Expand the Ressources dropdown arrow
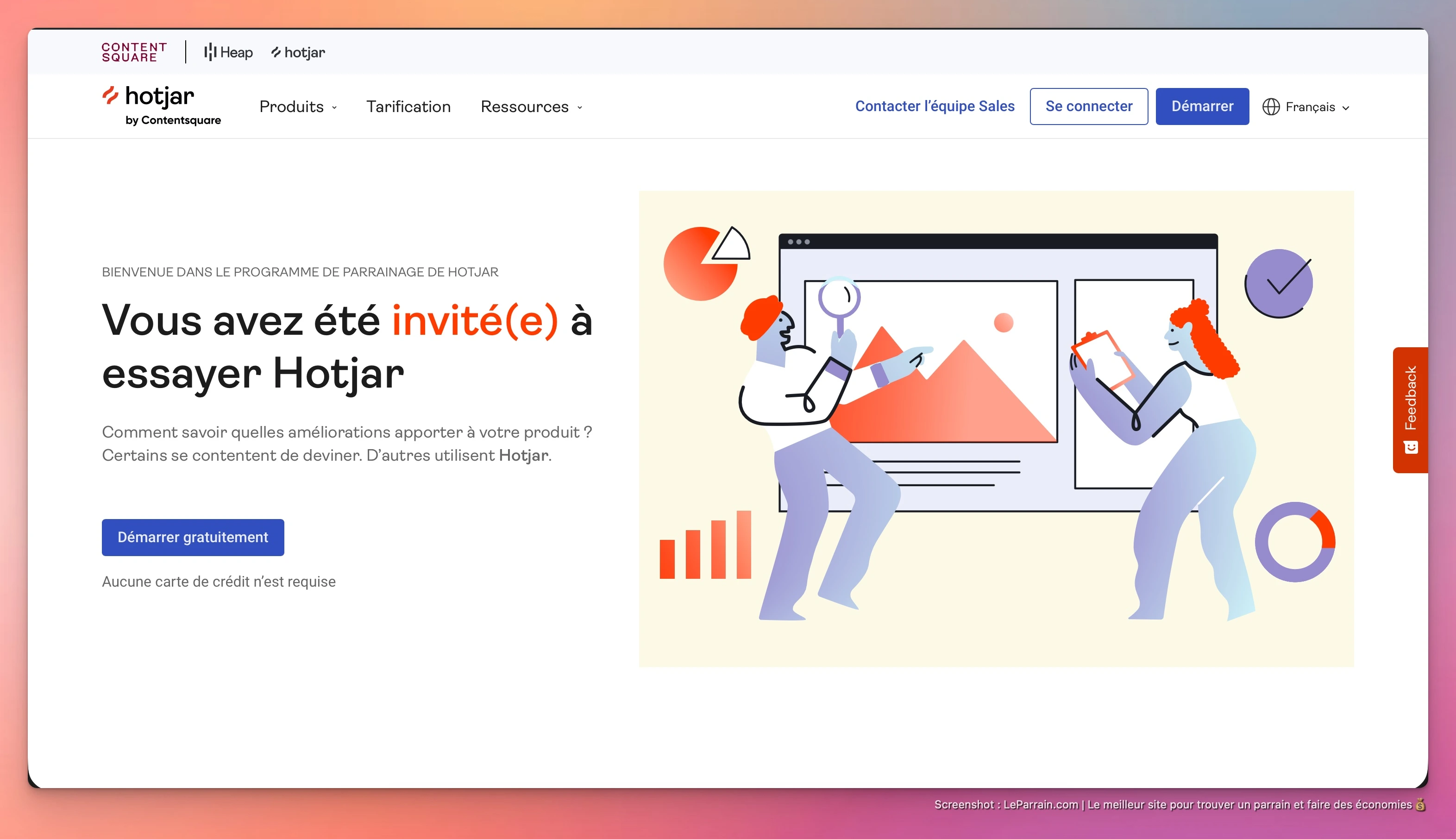Viewport: 1456px width, 839px height. click(580, 108)
